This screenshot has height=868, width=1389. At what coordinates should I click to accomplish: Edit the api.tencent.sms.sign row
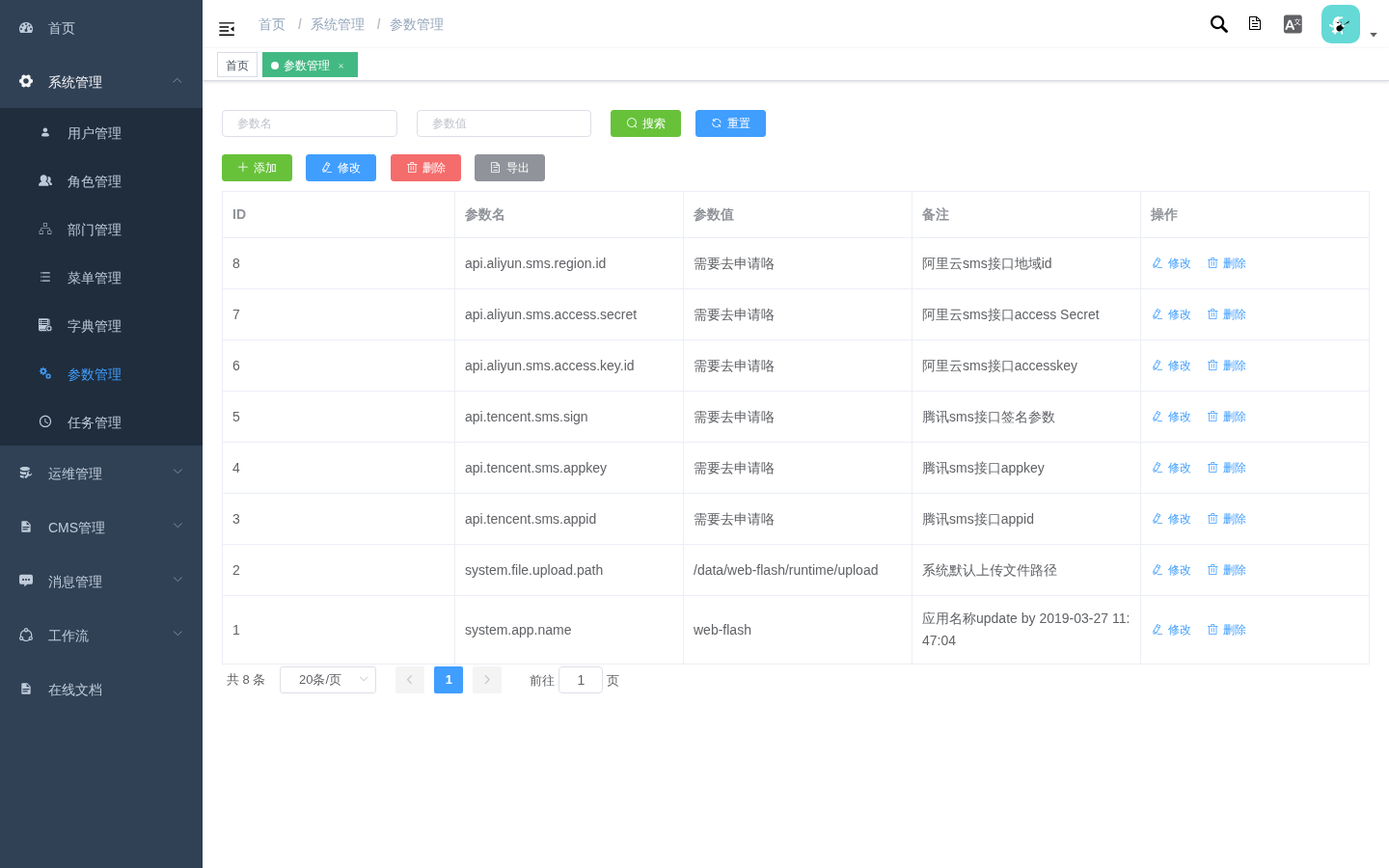coord(1171,417)
